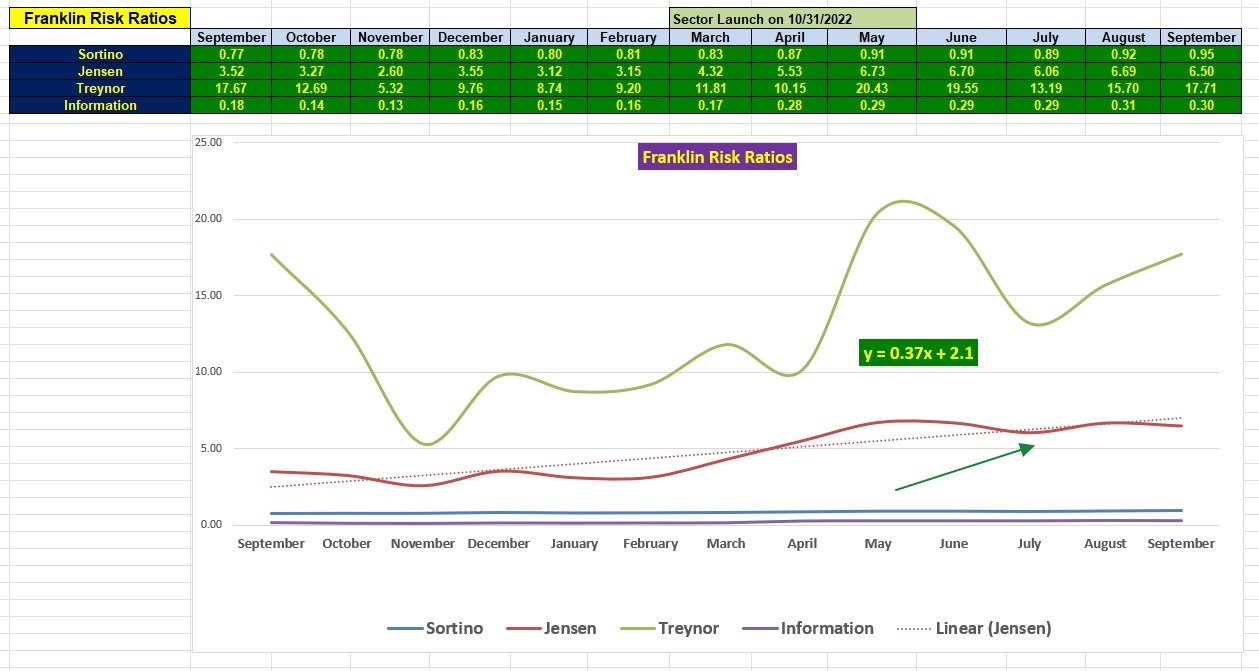The image size is (1259, 671).
Task: Select the Treynor cell showing 13.19
Action: [1045, 88]
